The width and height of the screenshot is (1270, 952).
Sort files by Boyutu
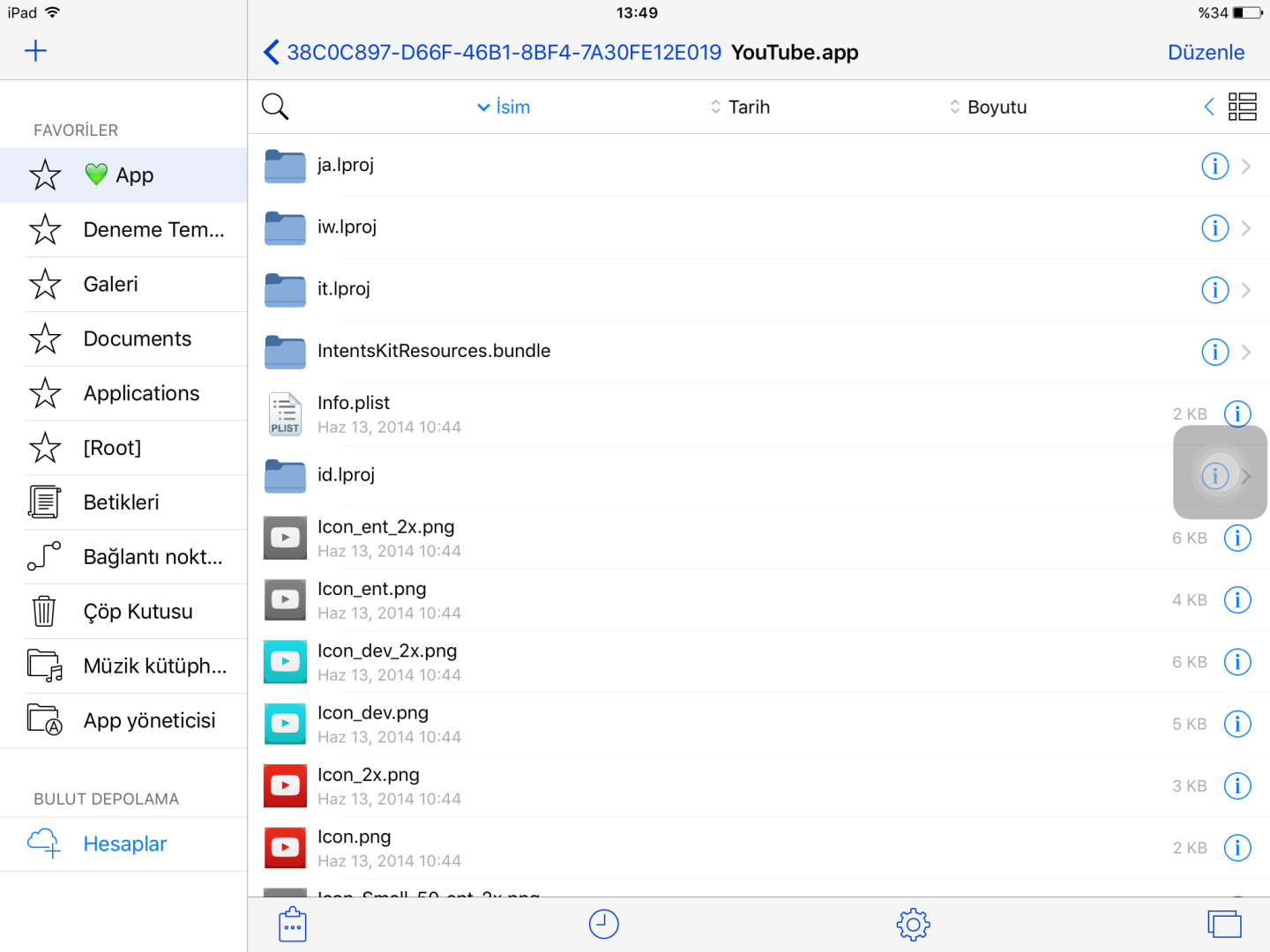pyautogui.click(x=988, y=107)
